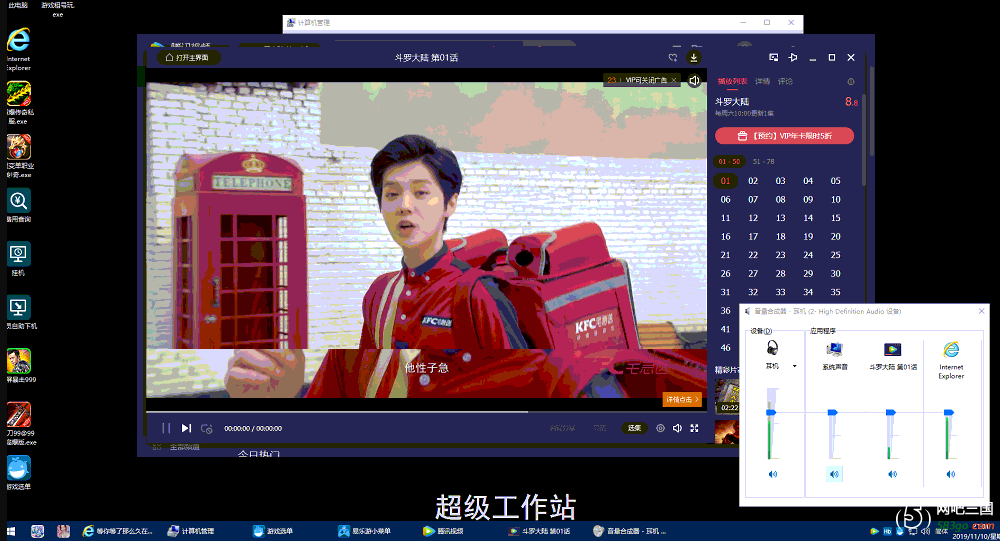The height and width of the screenshot is (541, 1000).
Task: Switch to 详情 details tab
Action: tap(762, 82)
